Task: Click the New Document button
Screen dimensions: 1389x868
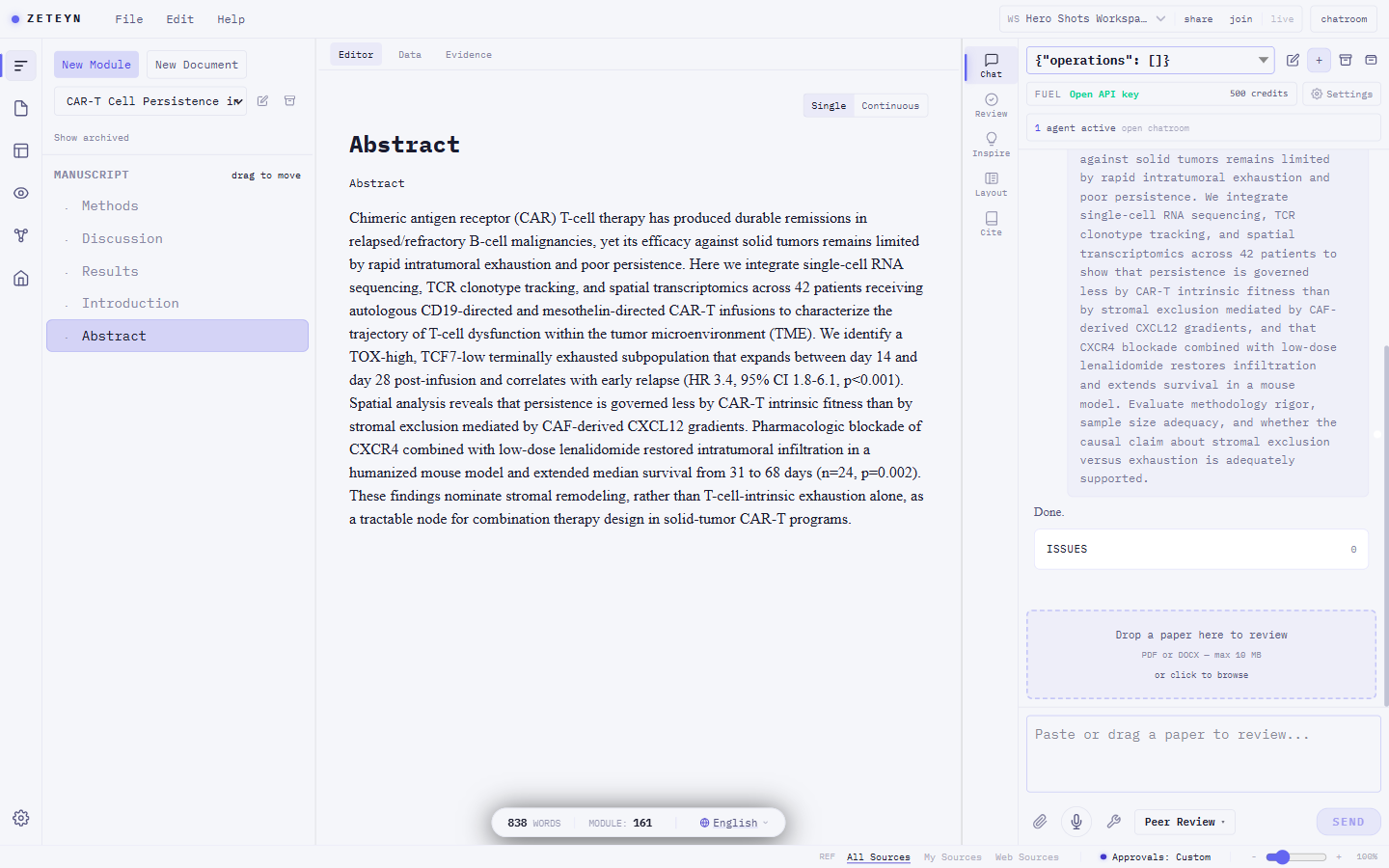Action: click(197, 65)
